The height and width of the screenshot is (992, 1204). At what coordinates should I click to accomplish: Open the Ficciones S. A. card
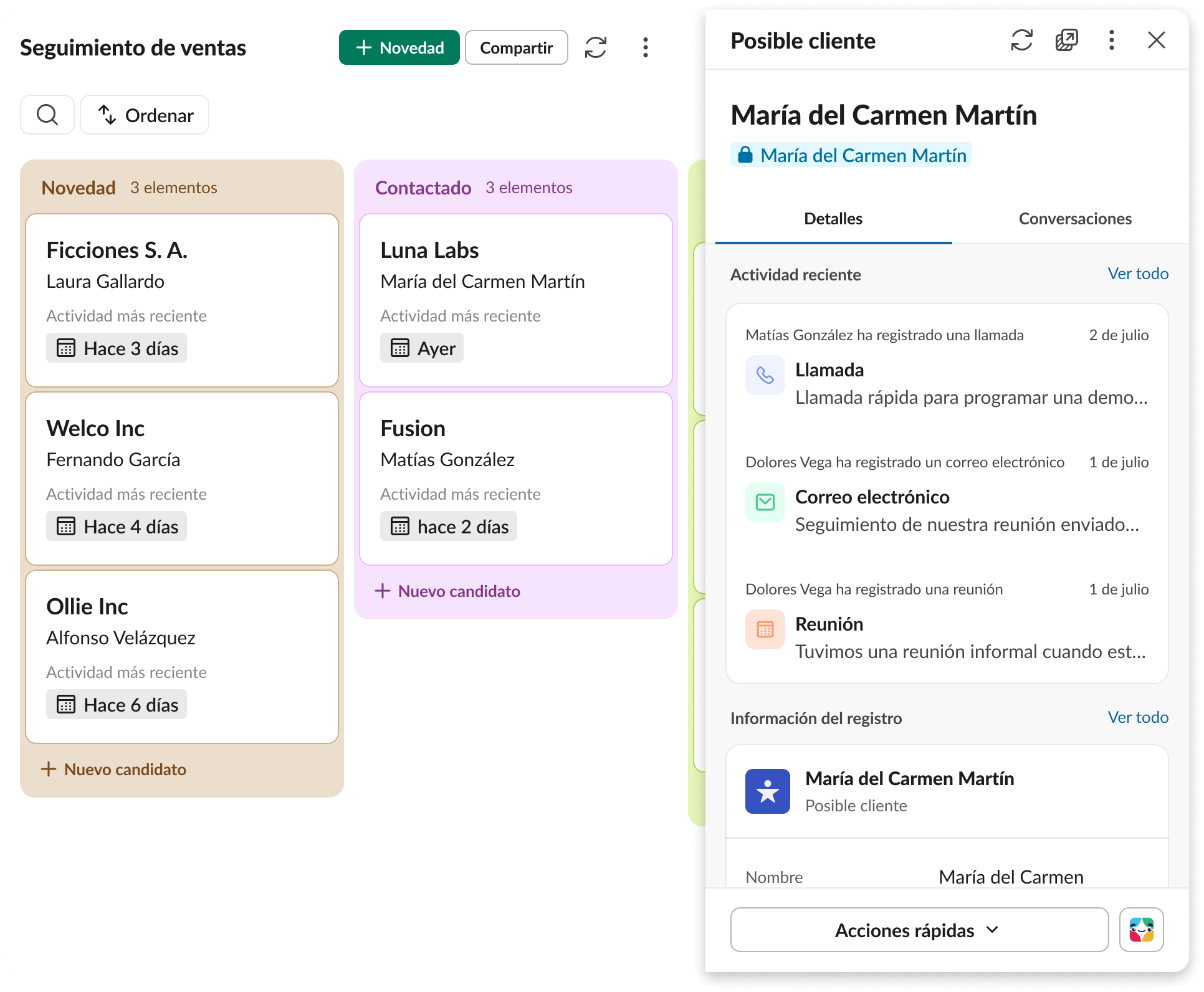tap(182, 300)
